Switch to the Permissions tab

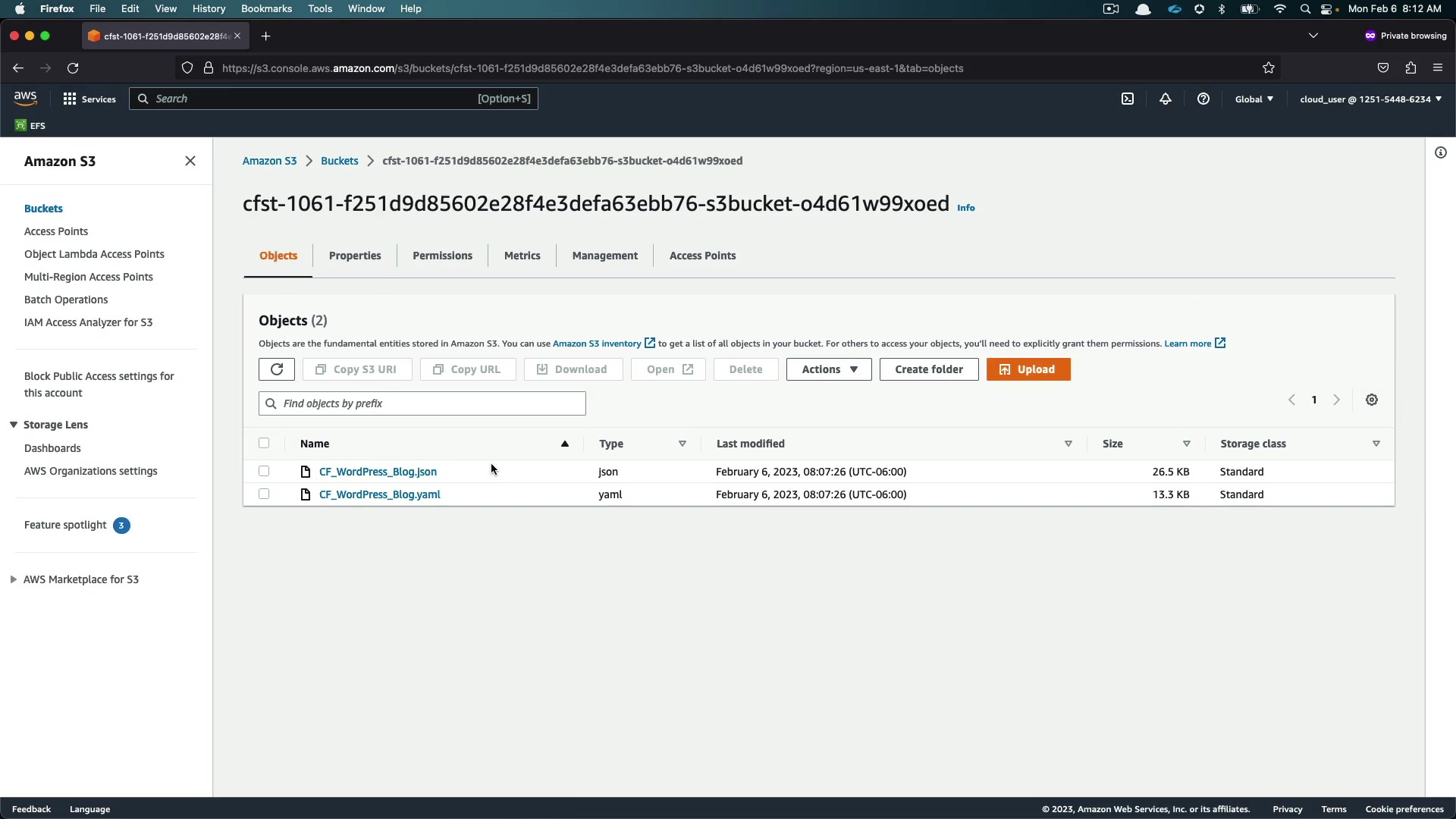click(x=442, y=256)
